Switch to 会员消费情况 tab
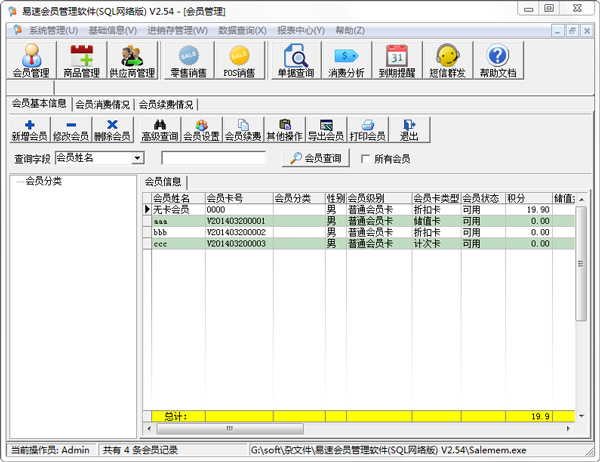This screenshot has height=462, width=600. pos(103,104)
